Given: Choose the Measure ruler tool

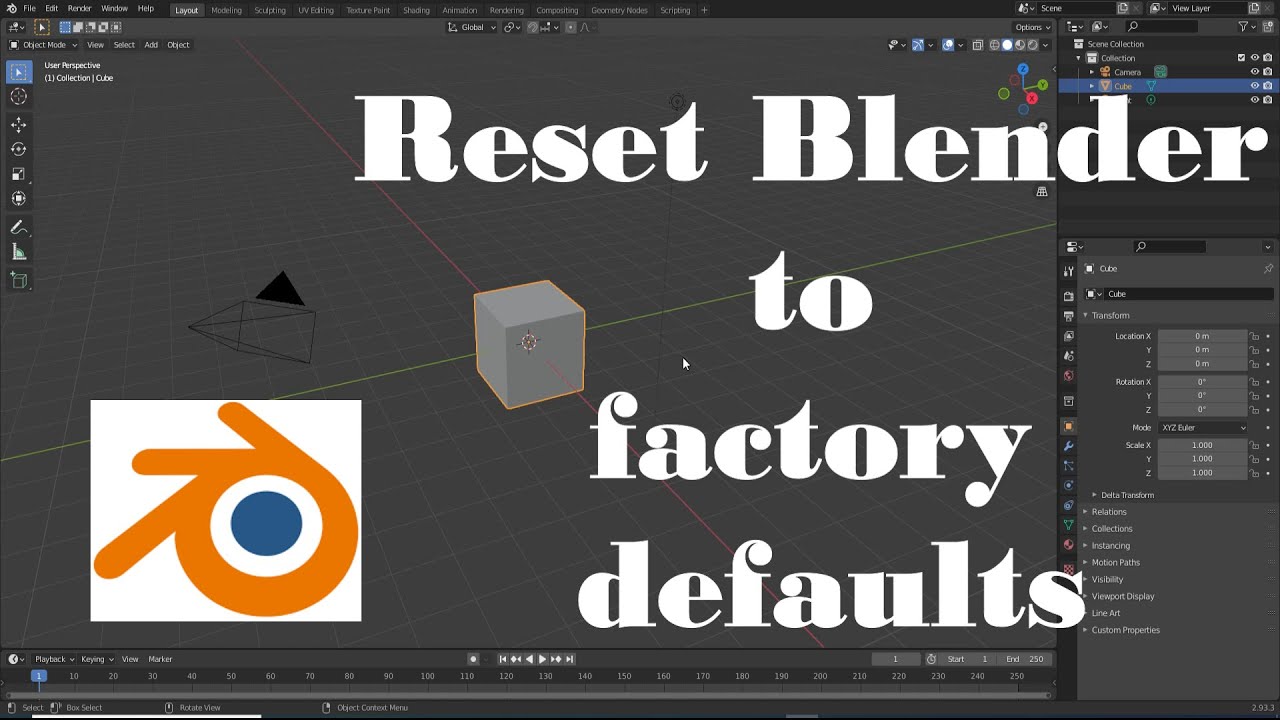Looking at the screenshot, I should [x=18, y=253].
